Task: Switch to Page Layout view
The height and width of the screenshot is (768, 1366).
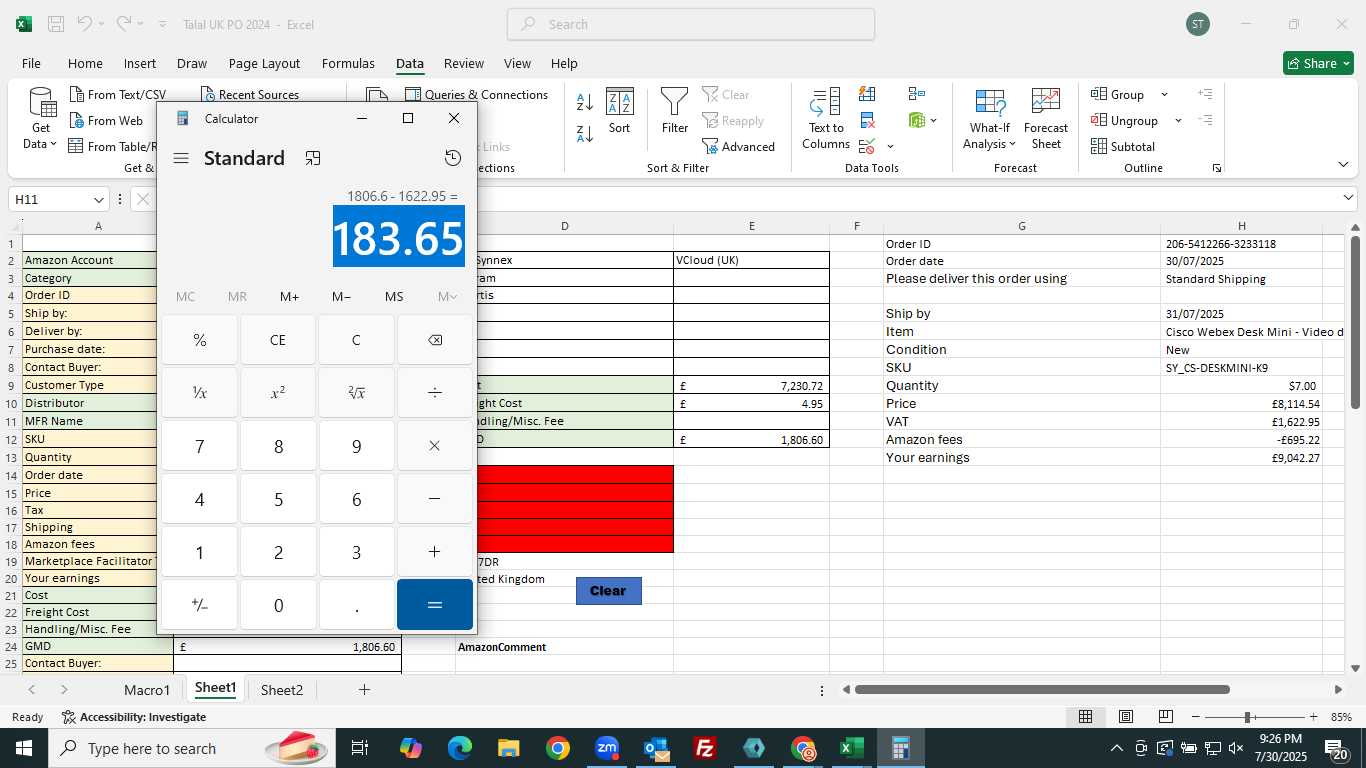Action: pos(1126,717)
